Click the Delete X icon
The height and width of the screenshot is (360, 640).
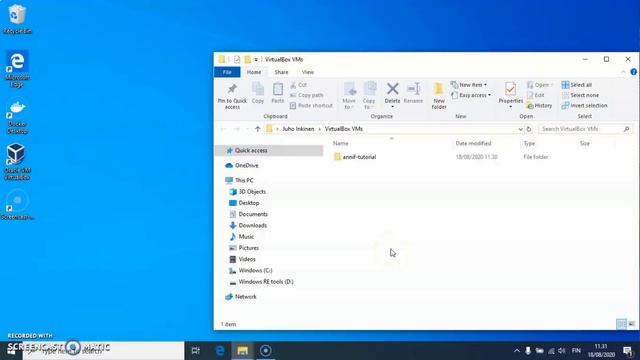[x=393, y=89]
